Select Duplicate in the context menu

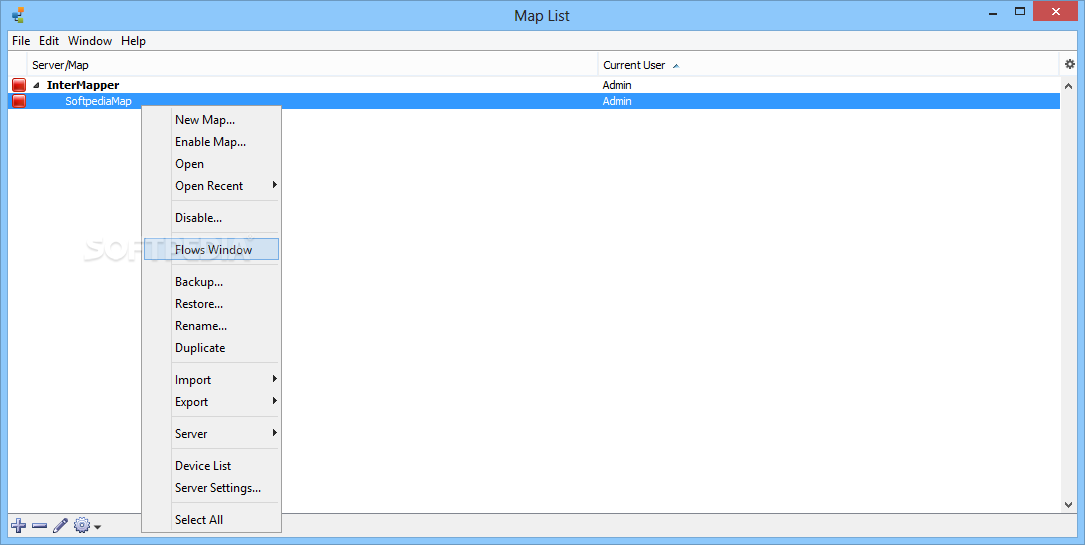coord(211,348)
